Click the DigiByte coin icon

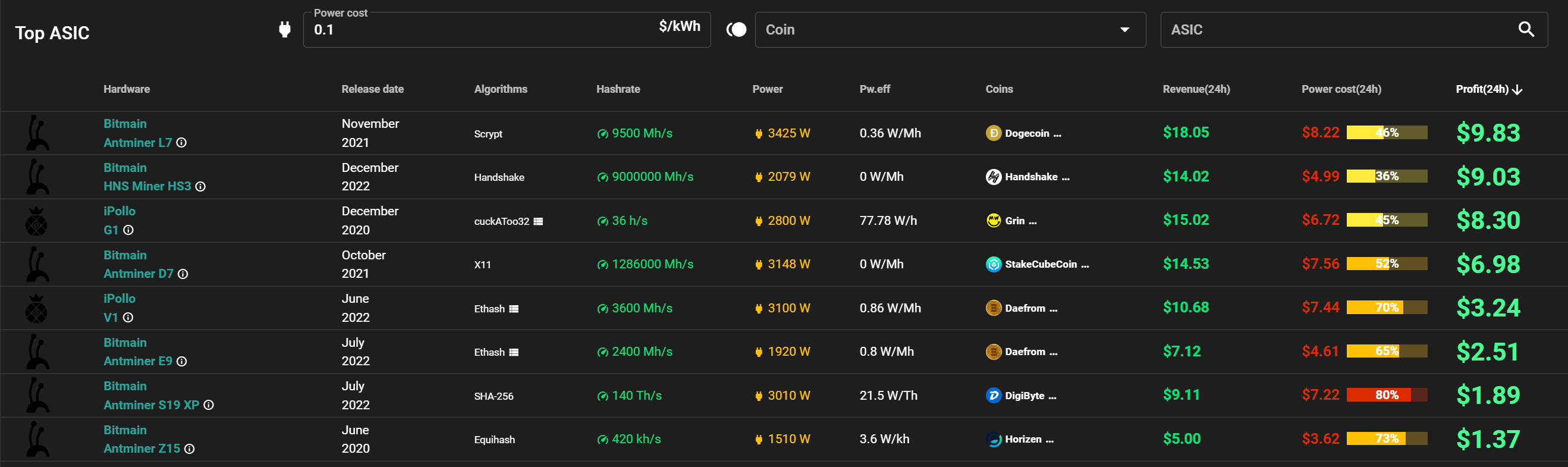(994, 396)
